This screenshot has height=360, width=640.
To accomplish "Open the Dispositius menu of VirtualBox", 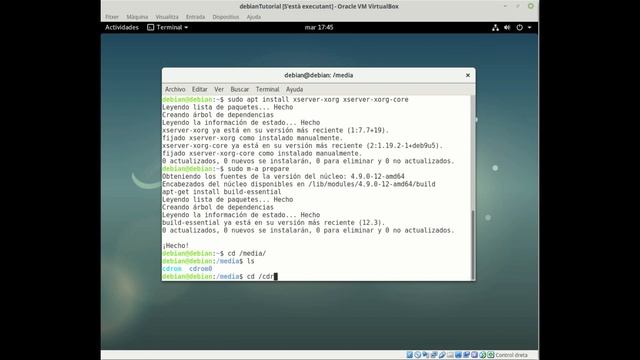I will pyautogui.click(x=226, y=17).
